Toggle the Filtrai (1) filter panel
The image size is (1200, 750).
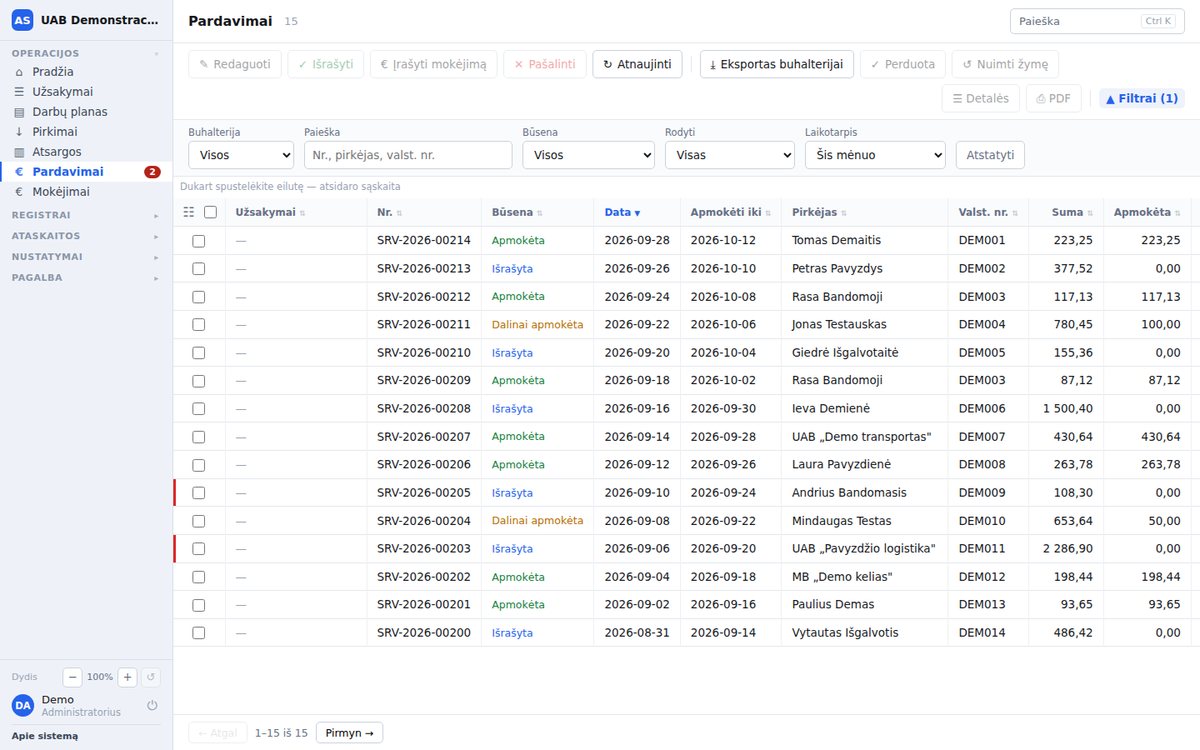[x=1142, y=98]
